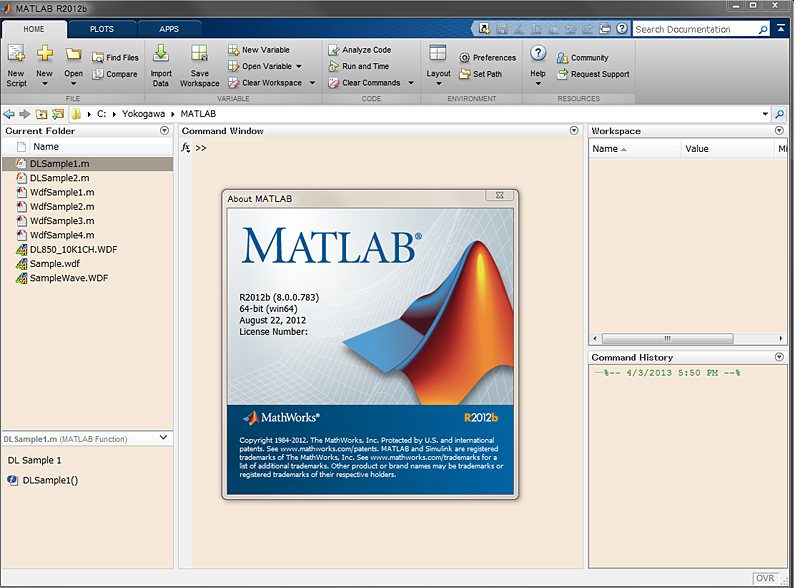Click the MATLAB folder in the path
Viewport: 794px width, 588px height.
point(198,114)
